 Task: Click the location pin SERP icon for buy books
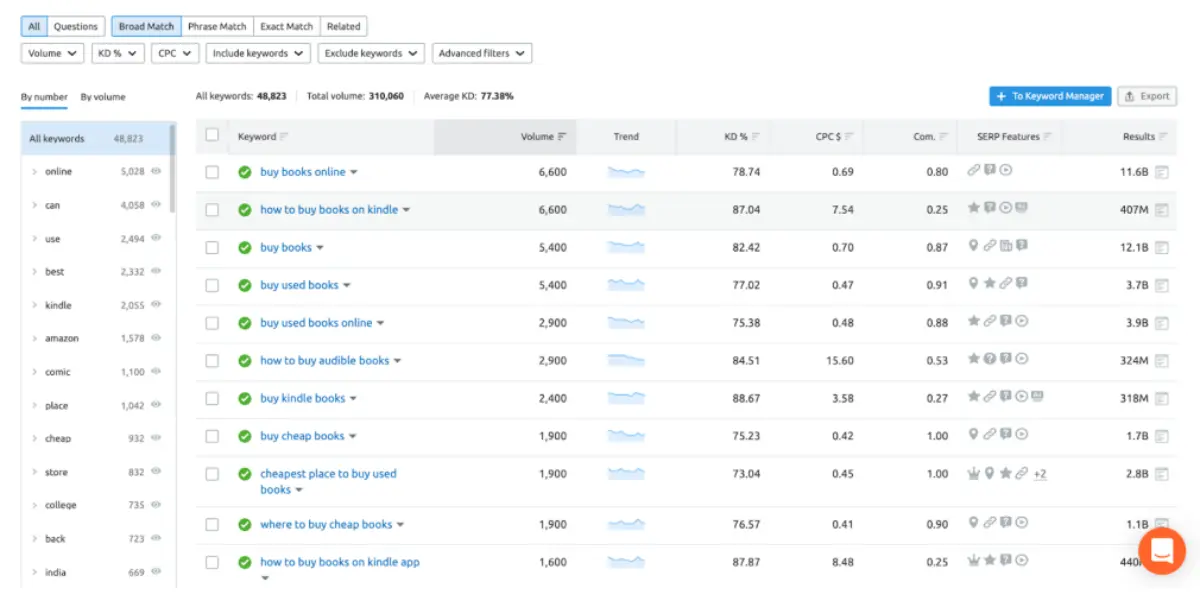973,246
